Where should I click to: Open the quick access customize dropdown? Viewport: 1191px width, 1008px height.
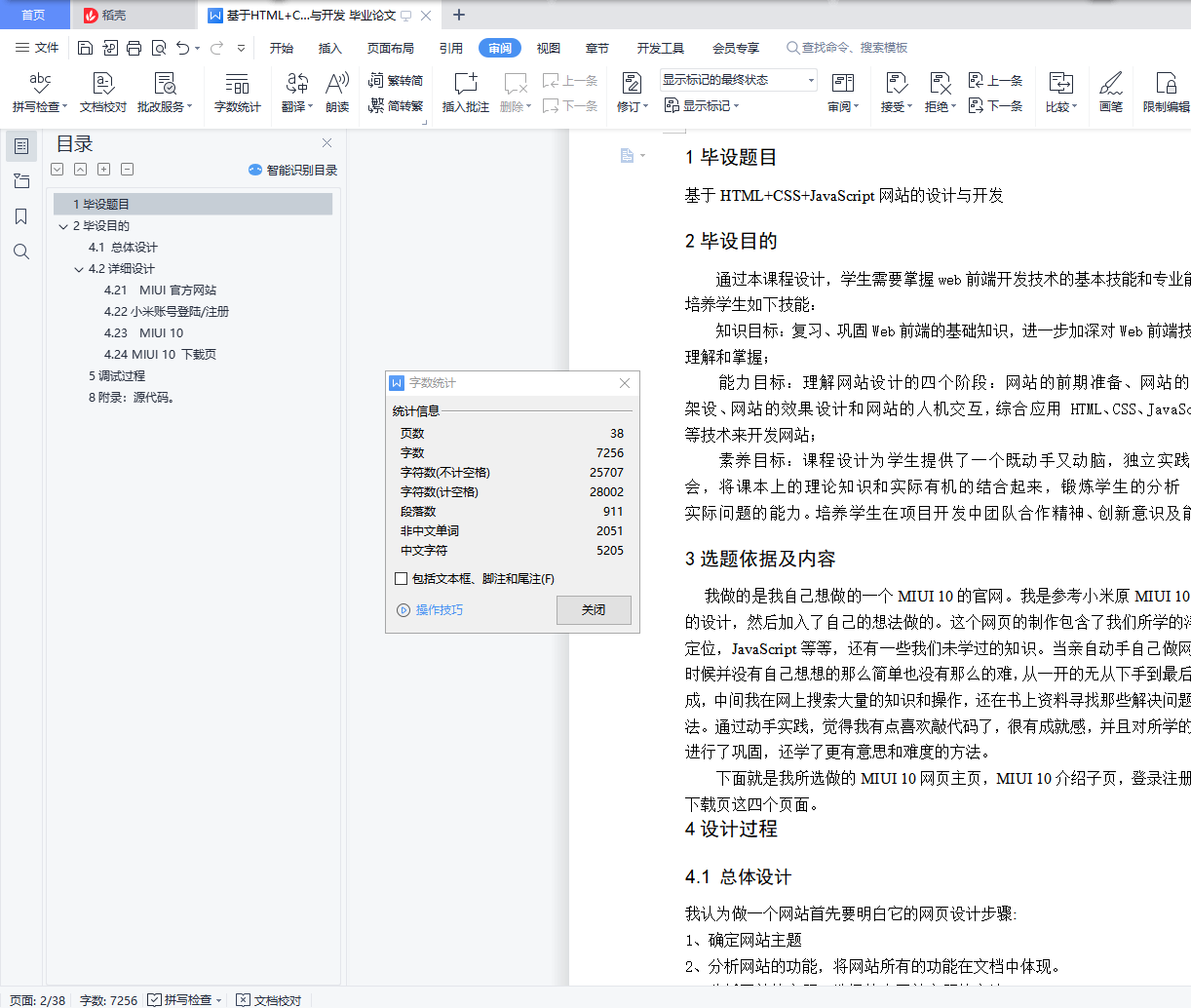241,48
